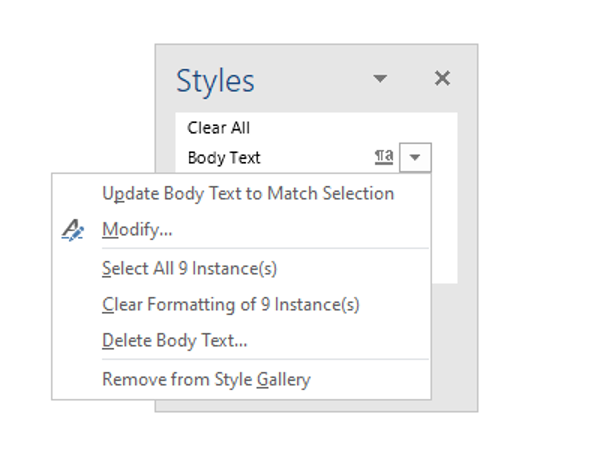This screenshot has height=452, width=596.
Task: Choose Remove from Style Gallery
Action: [x=206, y=379]
